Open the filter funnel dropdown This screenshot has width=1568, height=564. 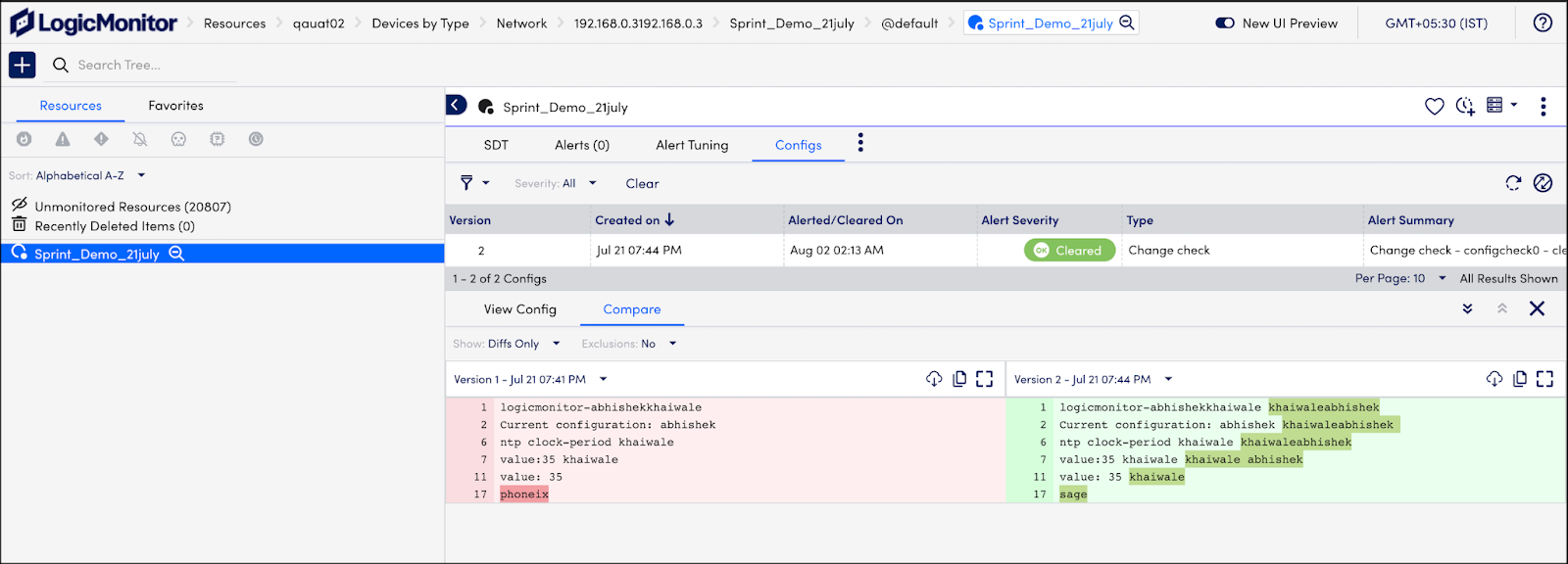474,183
